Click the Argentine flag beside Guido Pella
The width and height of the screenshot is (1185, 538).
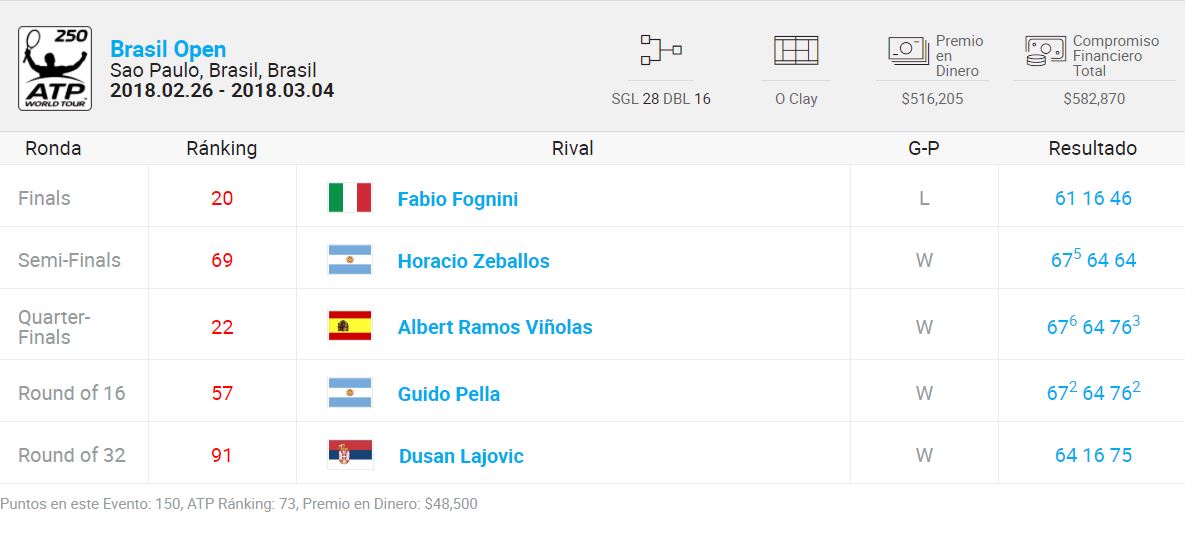(x=350, y=393)
